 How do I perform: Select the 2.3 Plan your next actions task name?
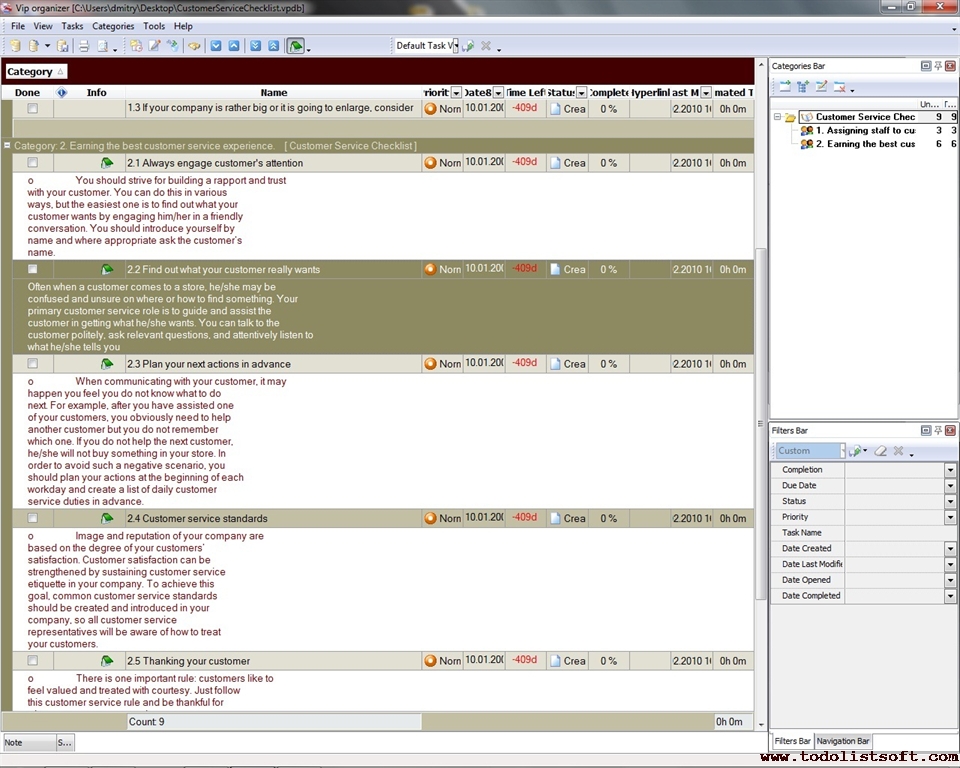[x=209, y=364]
